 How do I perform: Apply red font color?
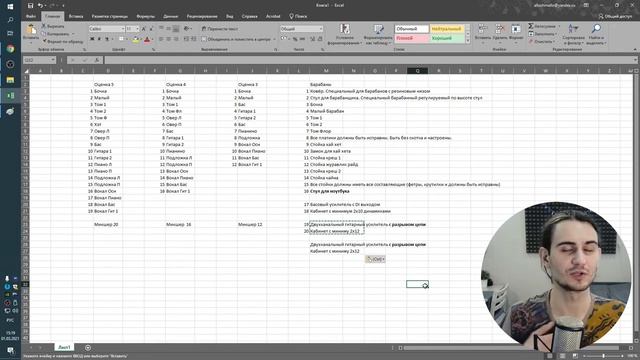(147, 39)
